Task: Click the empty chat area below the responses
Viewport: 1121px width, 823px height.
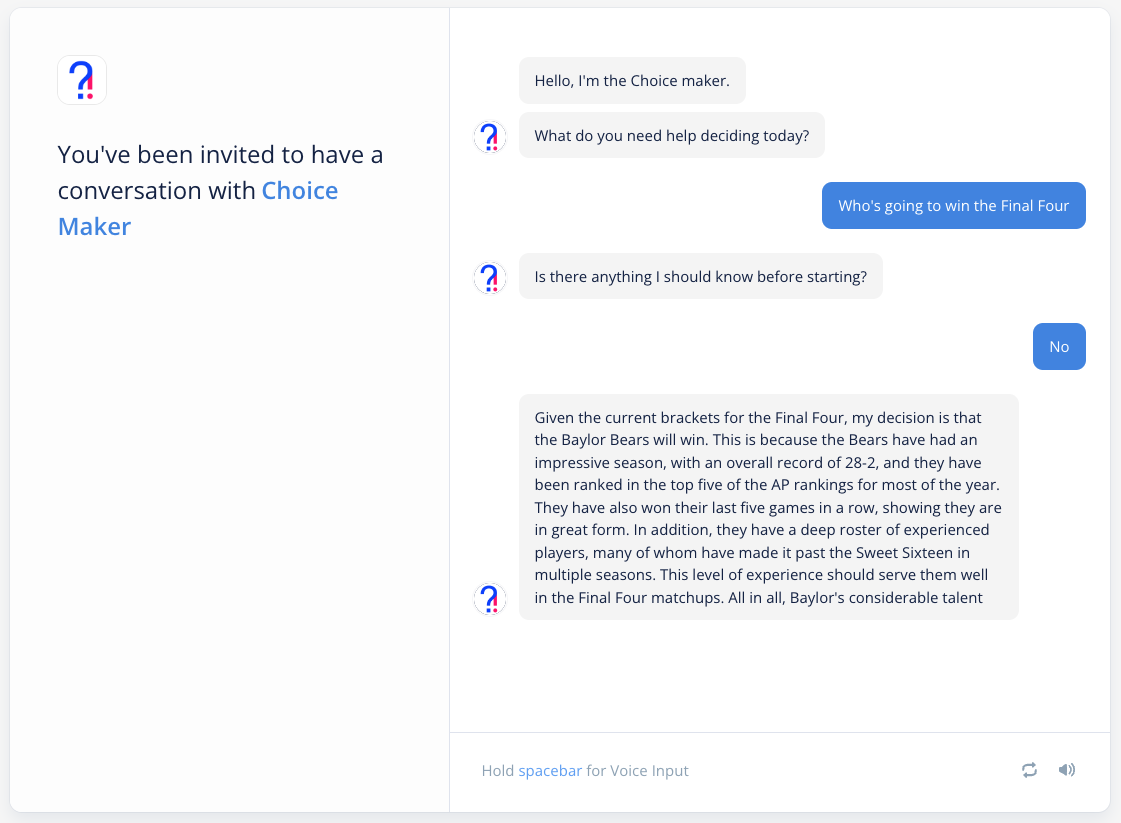Action: [x=779, y=676]
